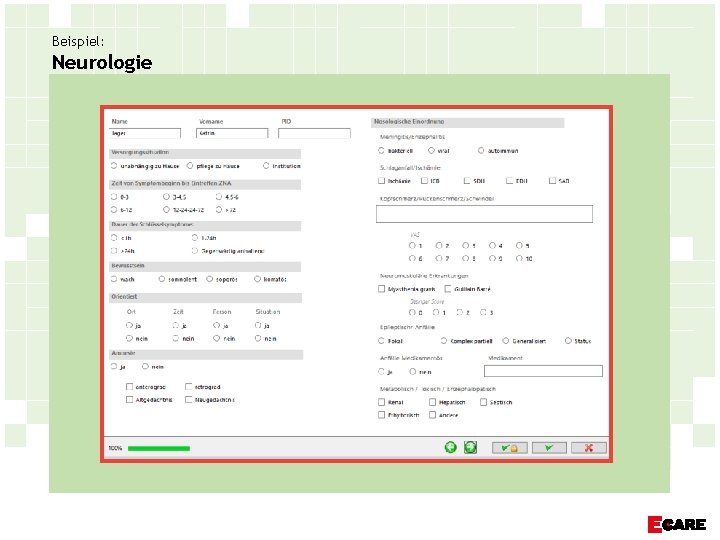Click the green back arrow icon
Screen dimensions: 720x540
pyautogui.click(x=450, y=447)
